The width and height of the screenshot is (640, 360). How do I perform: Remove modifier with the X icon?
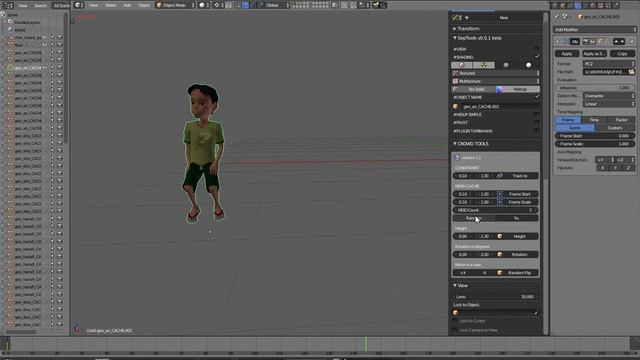click(x=631, y=42)
